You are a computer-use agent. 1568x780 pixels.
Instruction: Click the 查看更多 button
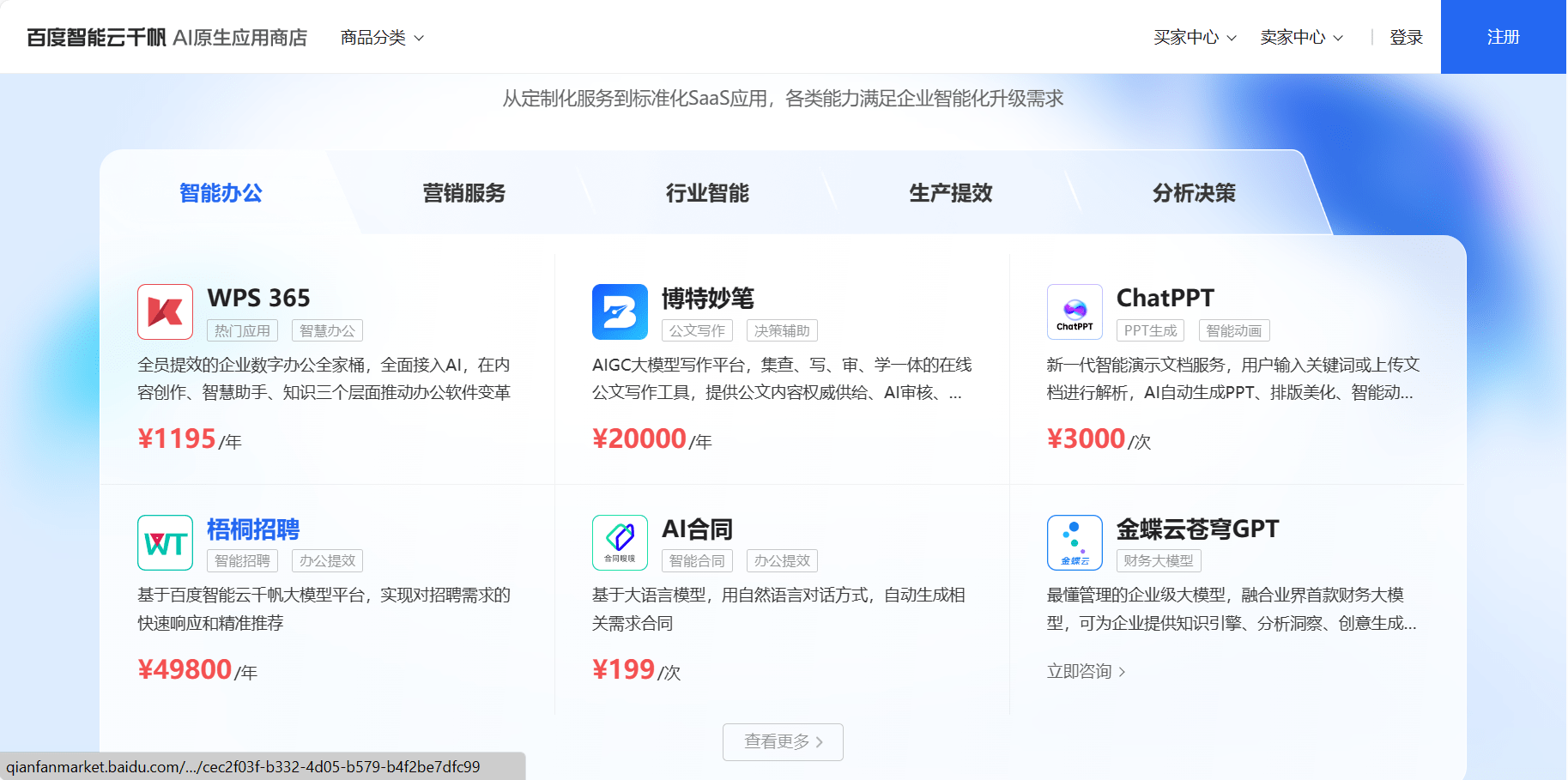(782, 741)
